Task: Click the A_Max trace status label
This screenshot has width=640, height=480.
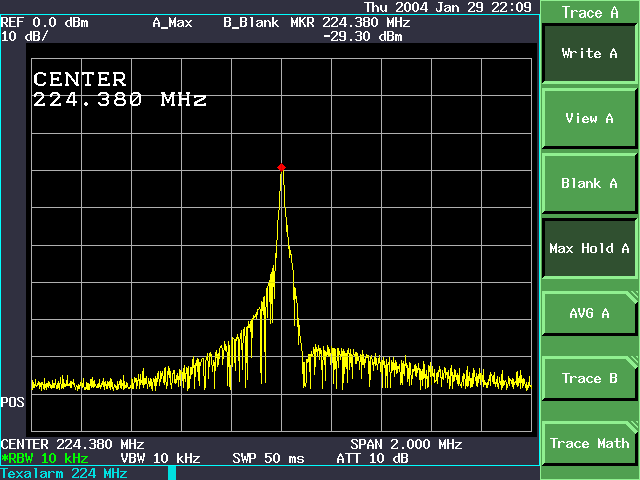Action: (172, 22)
